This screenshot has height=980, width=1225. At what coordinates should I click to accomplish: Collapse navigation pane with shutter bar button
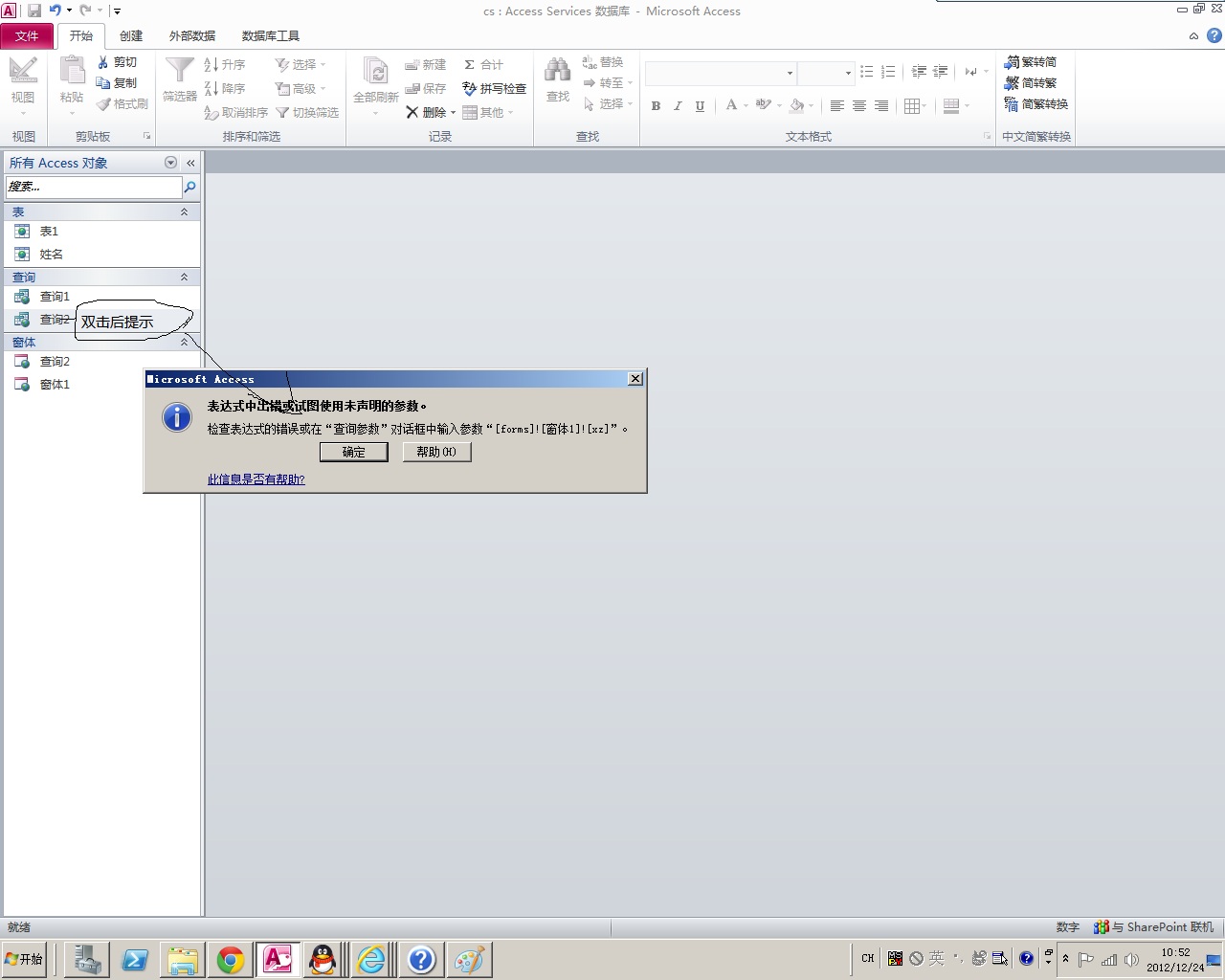[190, 163]
